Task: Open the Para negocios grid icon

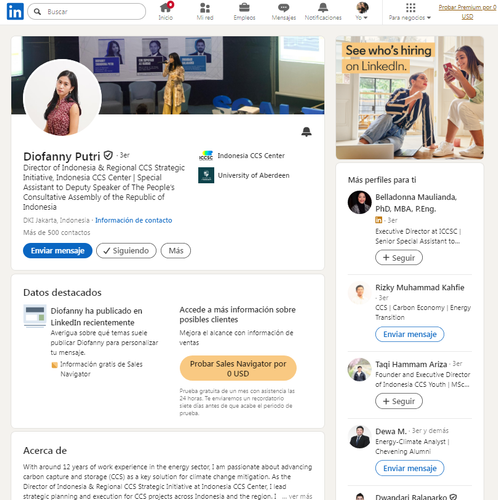Action: [x=411, y=8]
